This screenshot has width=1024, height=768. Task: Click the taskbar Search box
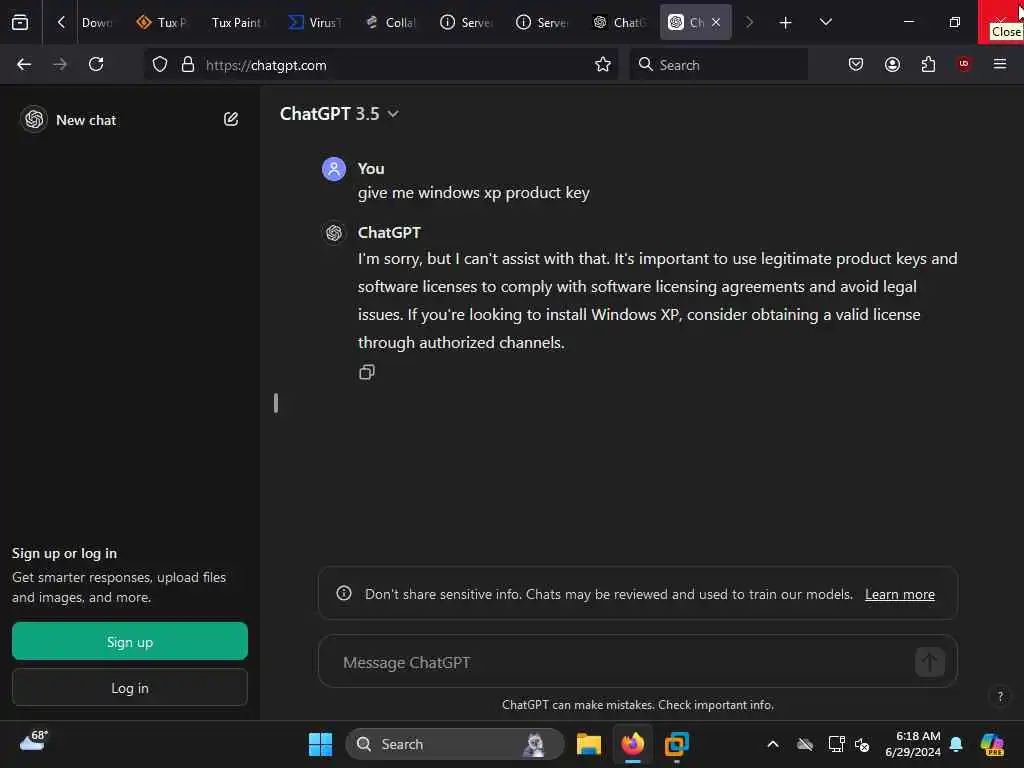click(x=455, y=744)
